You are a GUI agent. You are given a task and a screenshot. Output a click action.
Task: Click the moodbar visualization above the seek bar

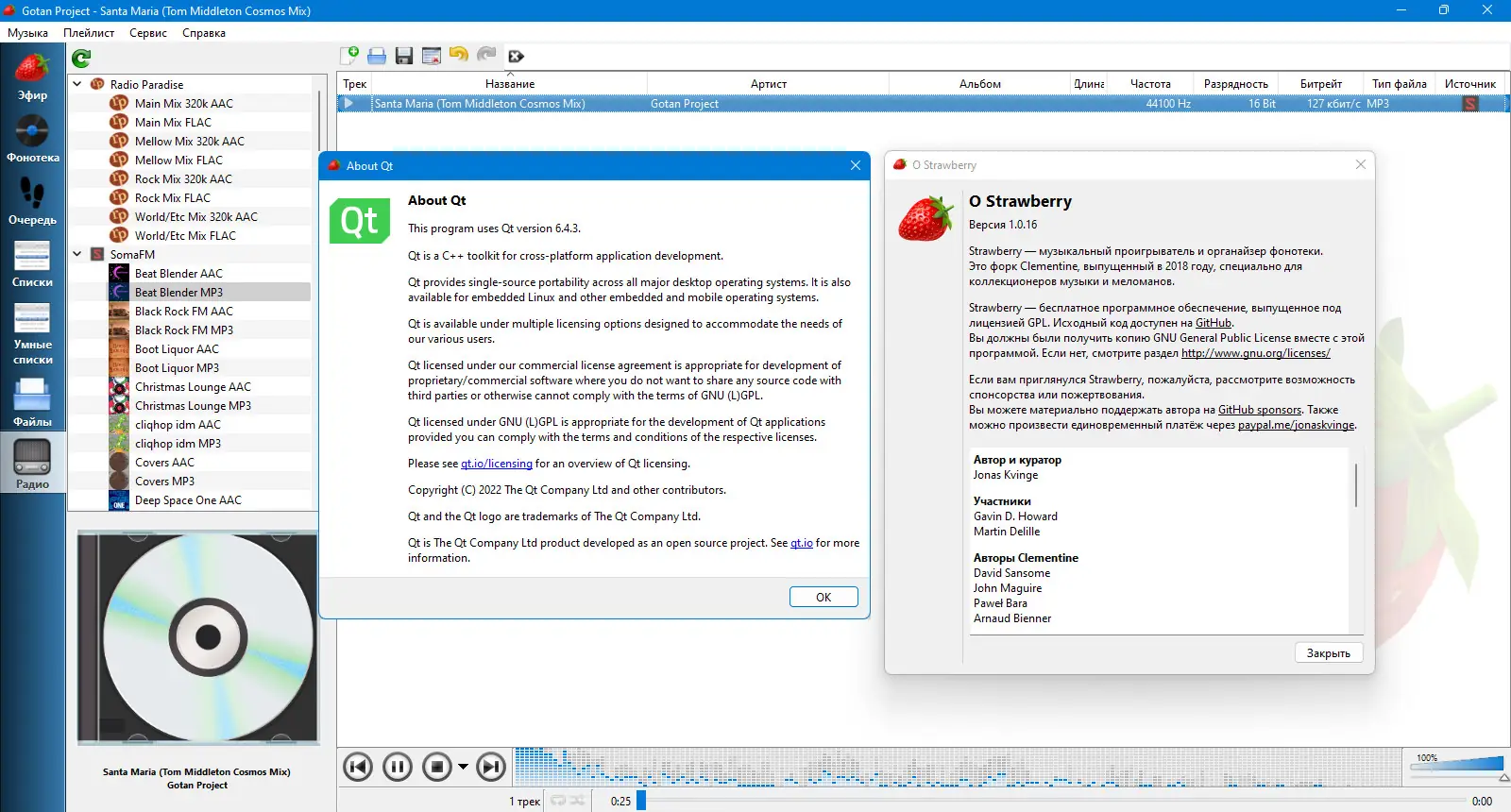[x=959, y=767]
